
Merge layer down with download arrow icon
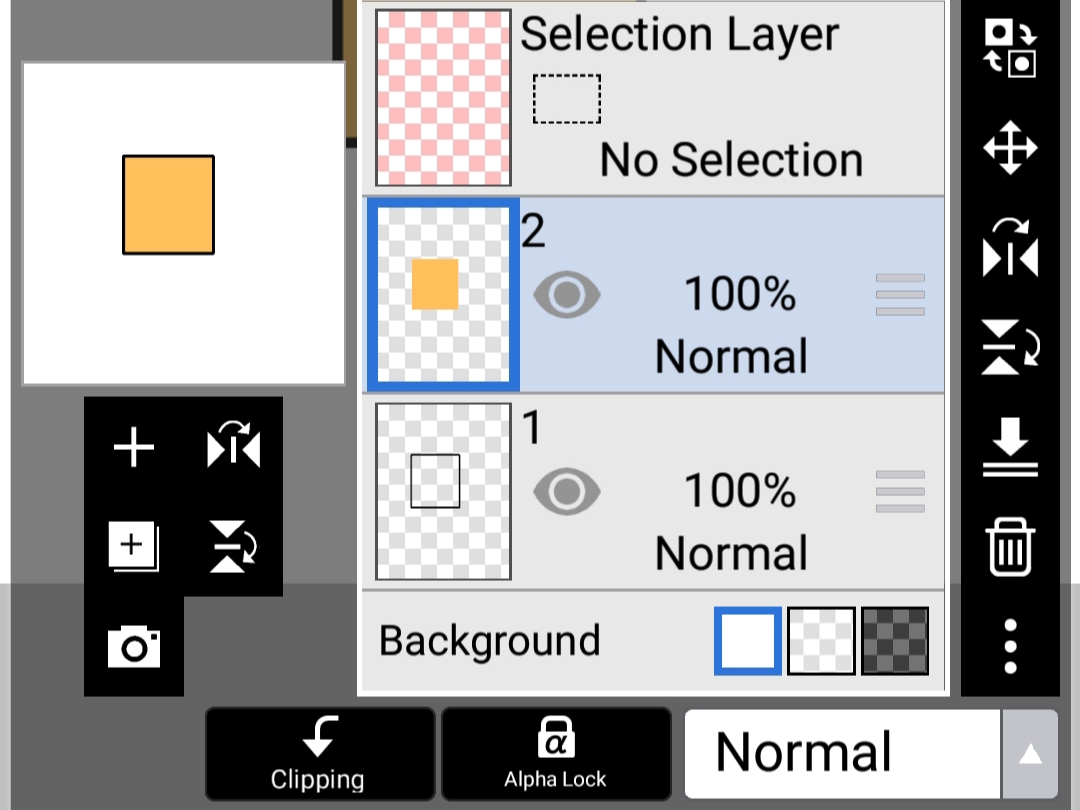[1010, 446]
